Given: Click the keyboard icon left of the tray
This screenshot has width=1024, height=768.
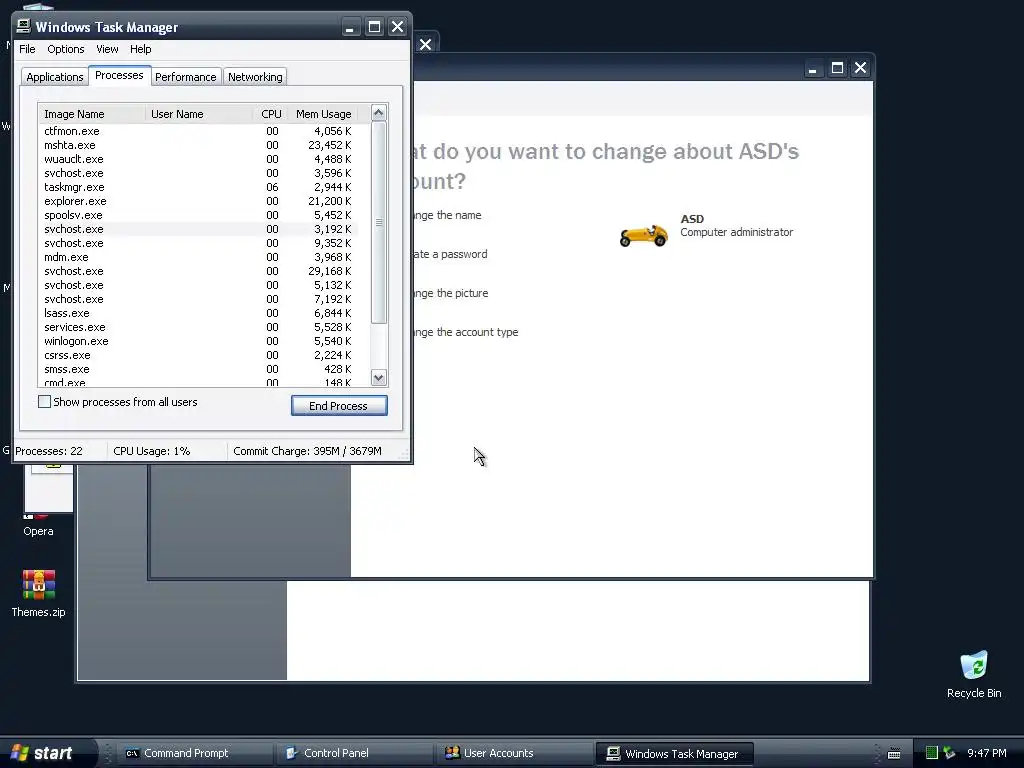Looking at the screenshot, I should [x=894, y=754].
